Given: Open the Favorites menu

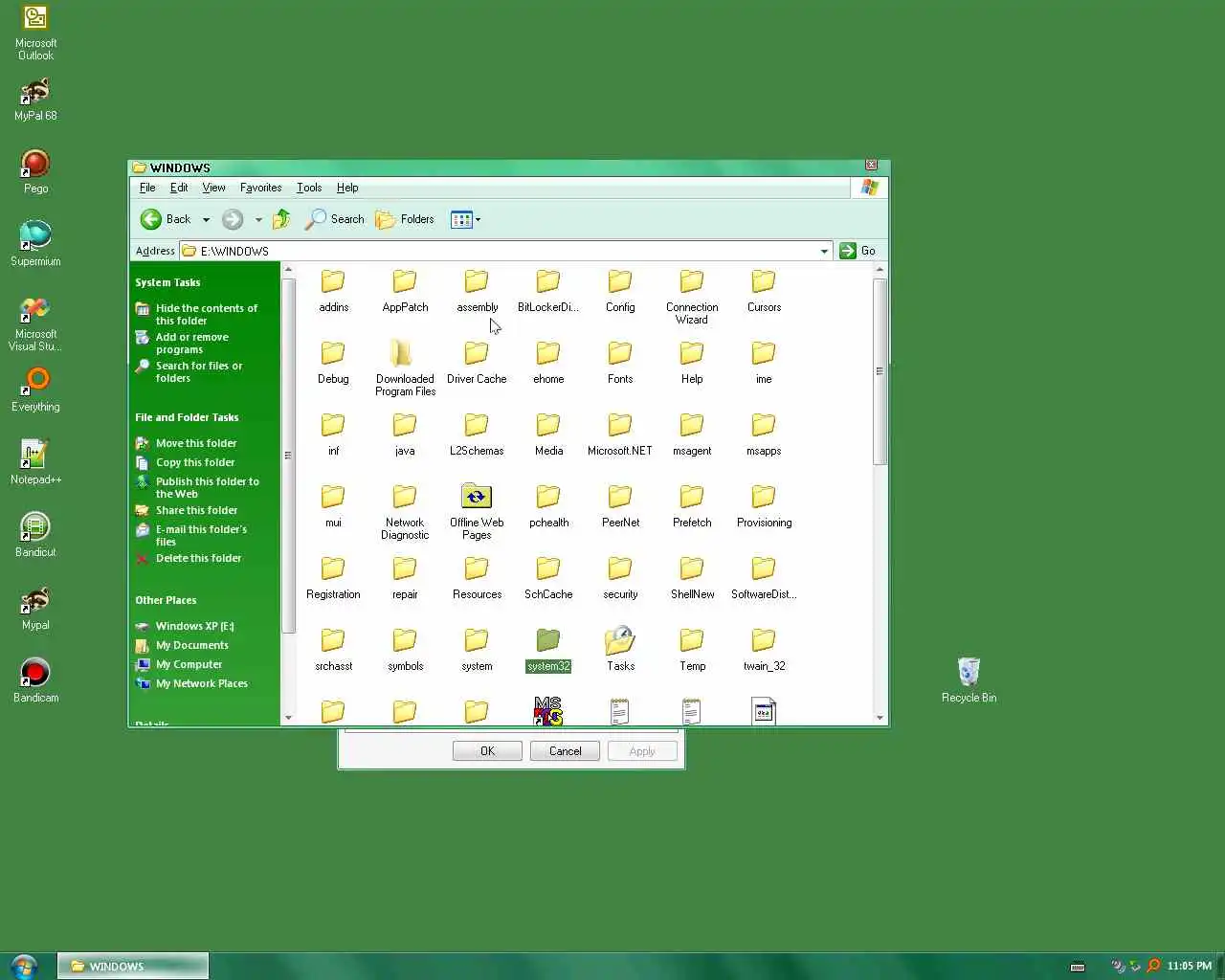Looking at the screenshot, I should click(260, 188).
